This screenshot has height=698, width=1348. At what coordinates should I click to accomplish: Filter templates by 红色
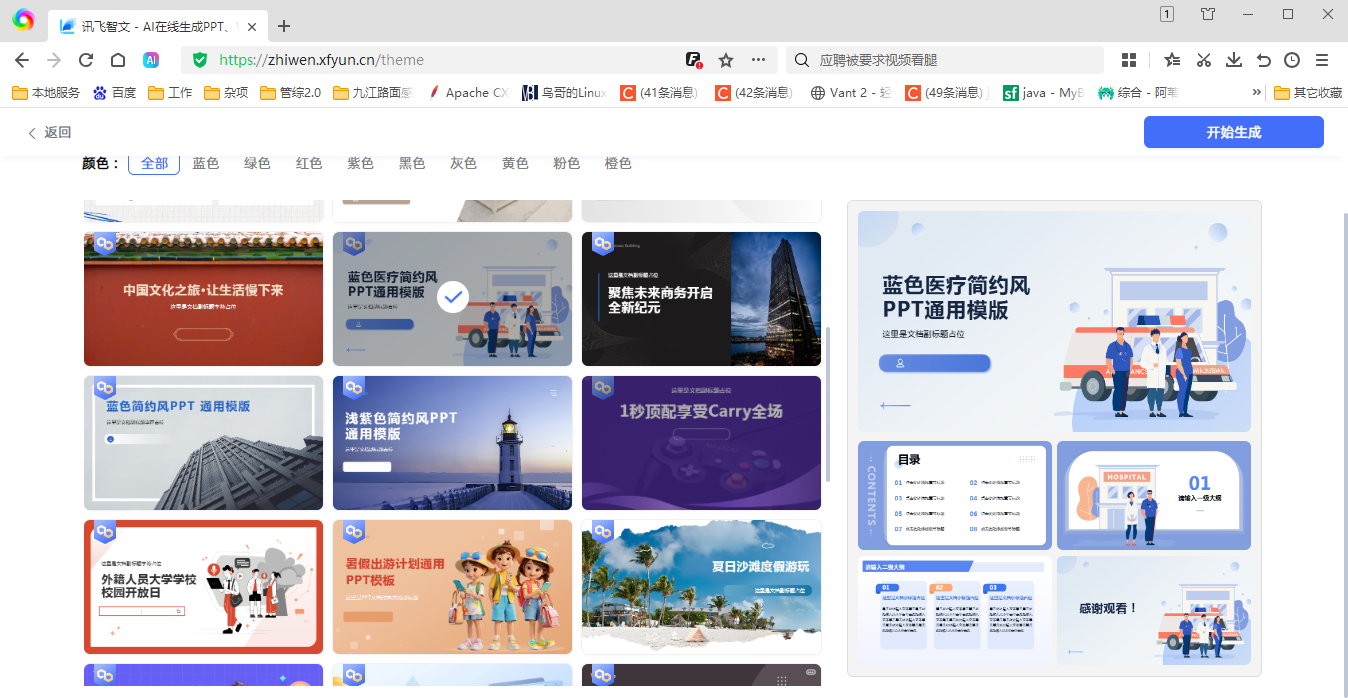click(x=309, y=163)
